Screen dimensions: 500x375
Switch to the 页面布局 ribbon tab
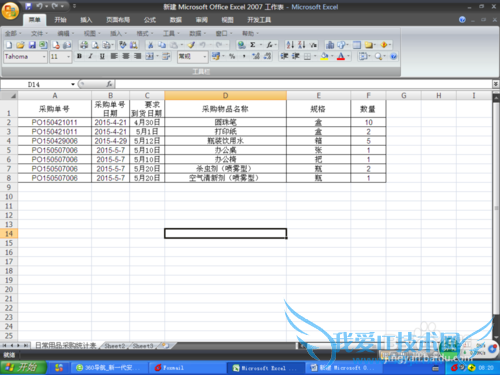(x=118, y=20)
